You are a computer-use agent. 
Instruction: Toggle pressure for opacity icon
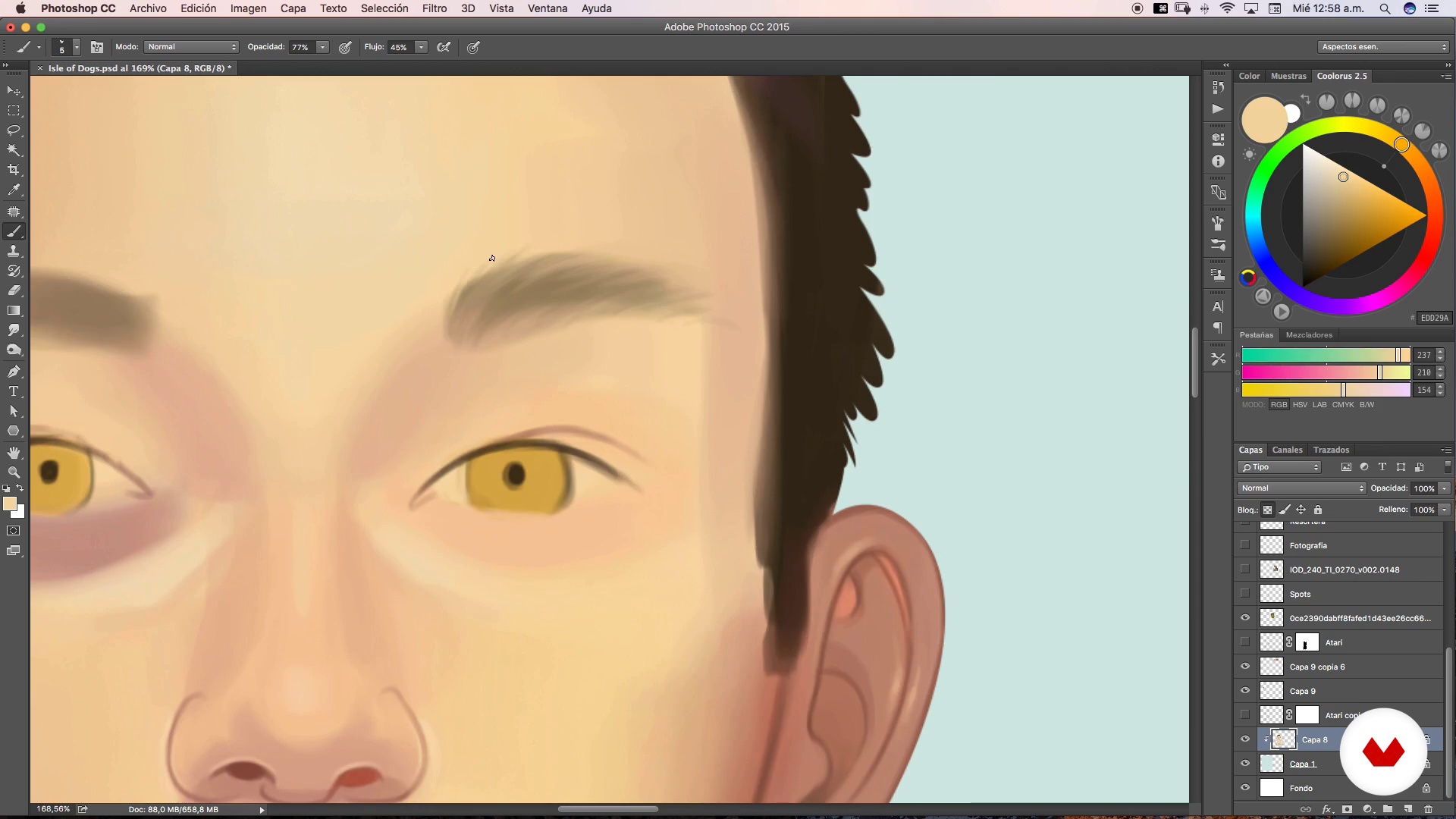(345, 47)
